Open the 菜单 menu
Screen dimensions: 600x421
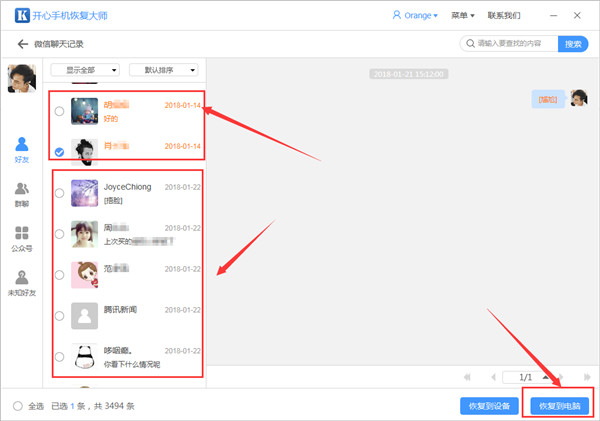pyautogui.click(x=462, y=16)
